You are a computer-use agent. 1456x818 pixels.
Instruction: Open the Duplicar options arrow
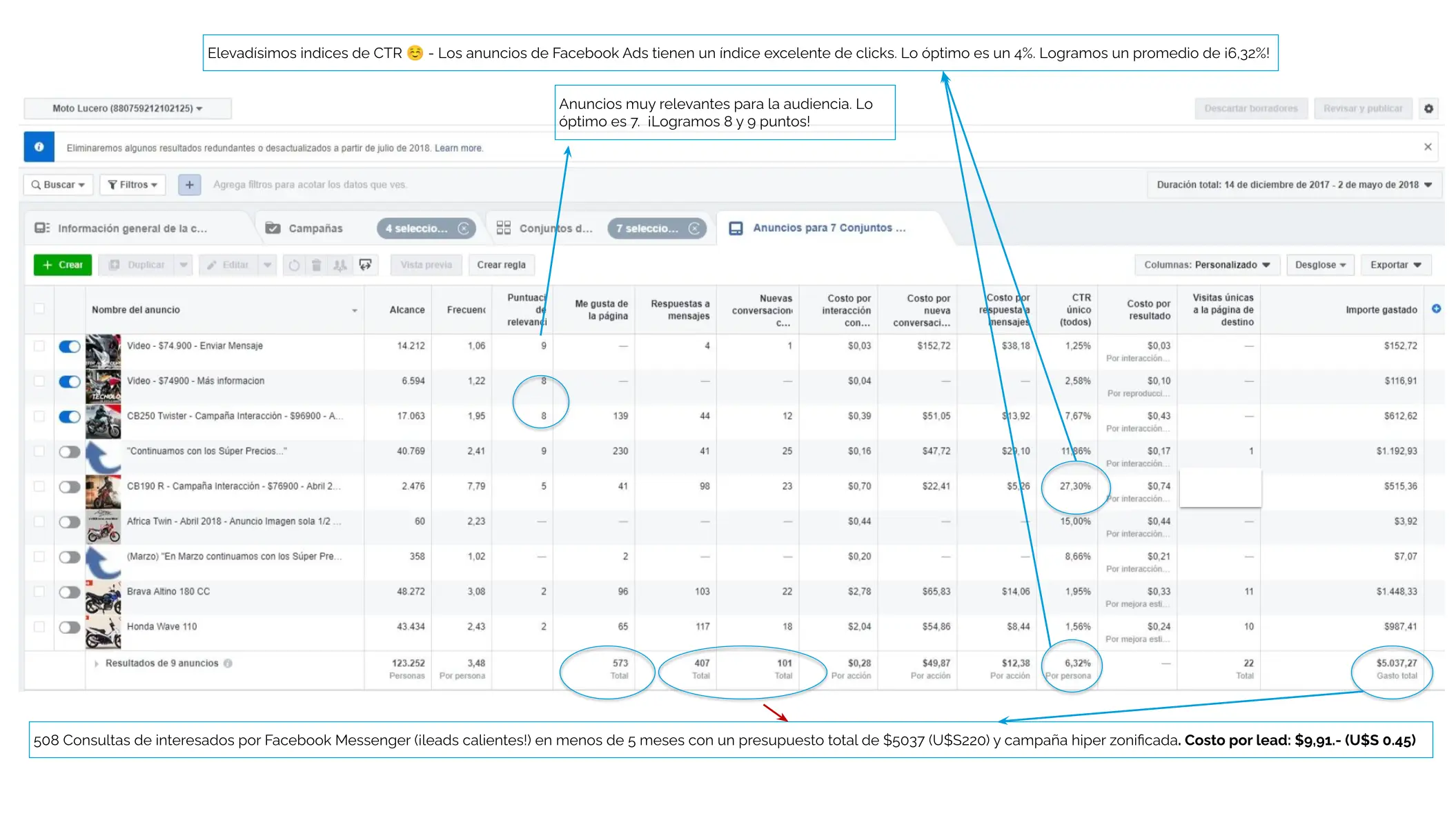pyautogui.click(x=184, y=265)
